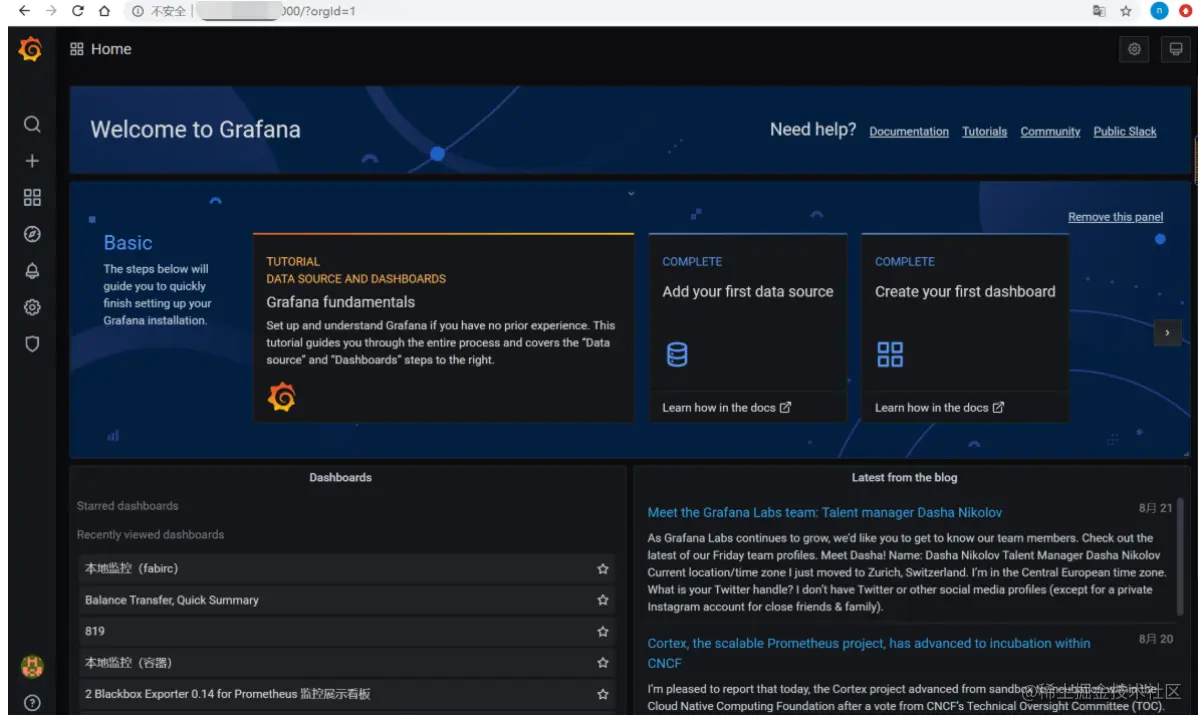Open blog post about Dasha Nikolov
Viewport: 1204px width, 724px height.
(x=825, y=513)
